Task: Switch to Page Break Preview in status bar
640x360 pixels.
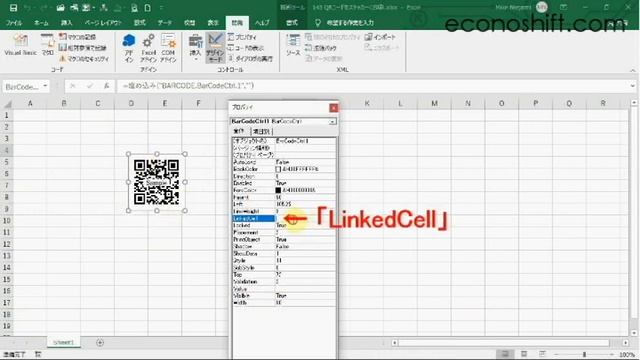Action: tap(542, 354)
